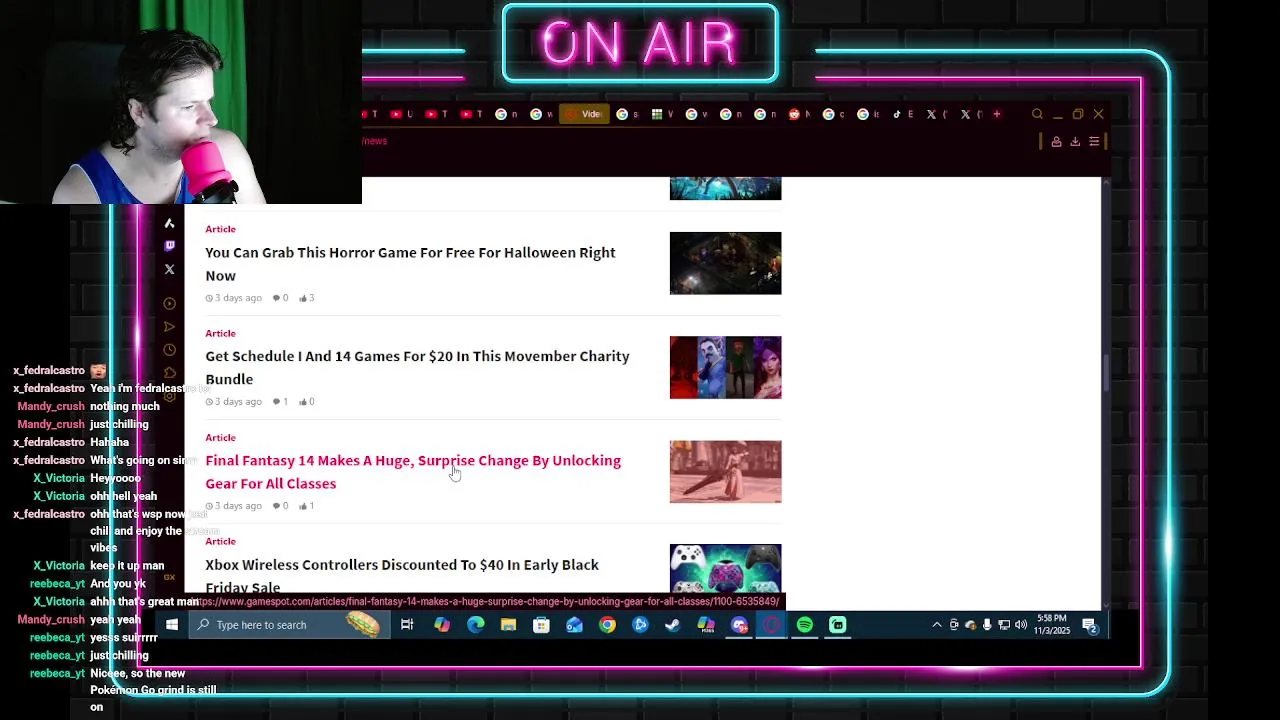Open Steam from taskbar

pos(673,625)
